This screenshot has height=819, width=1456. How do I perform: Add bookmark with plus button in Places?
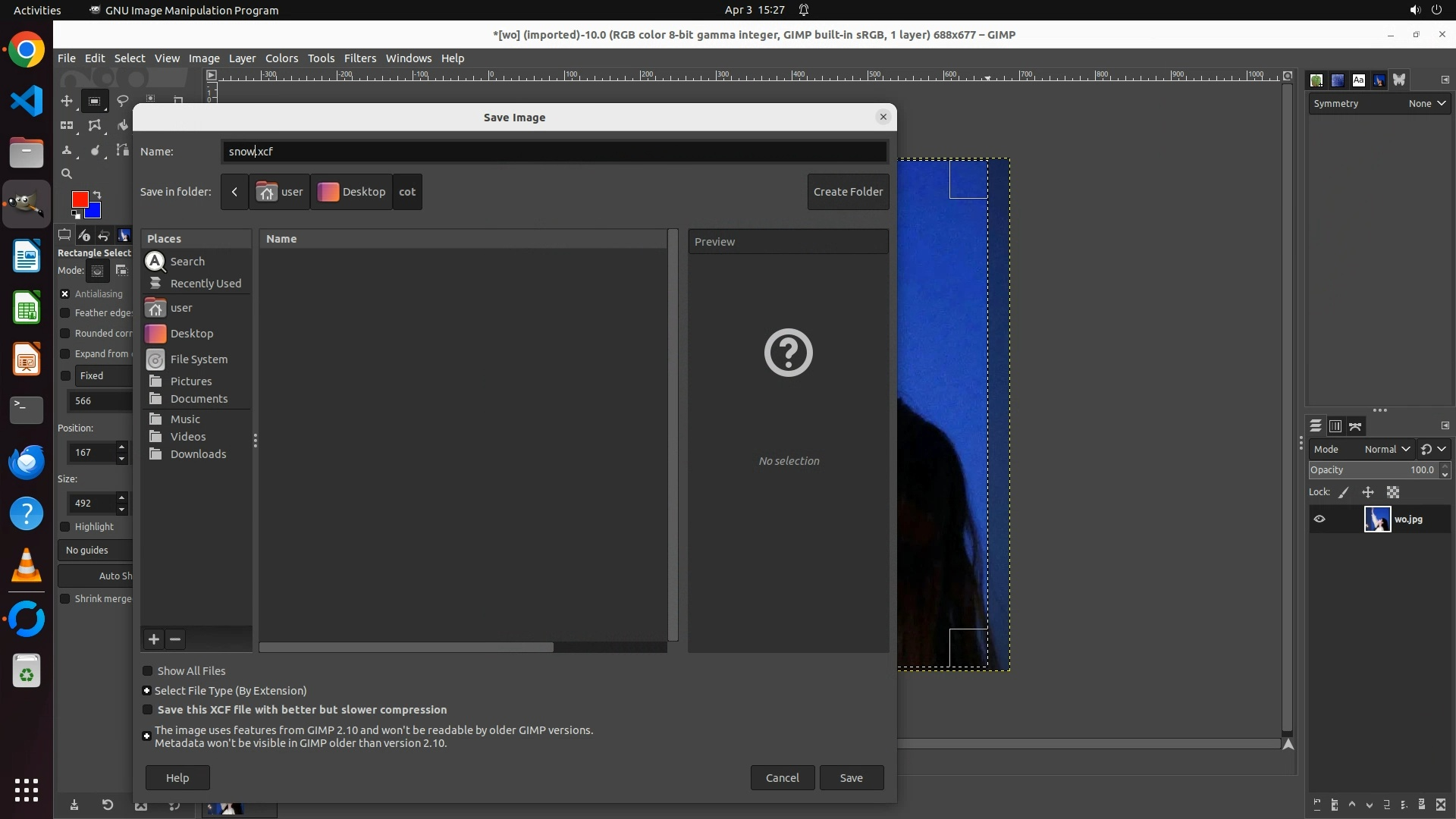coord(154,639)
